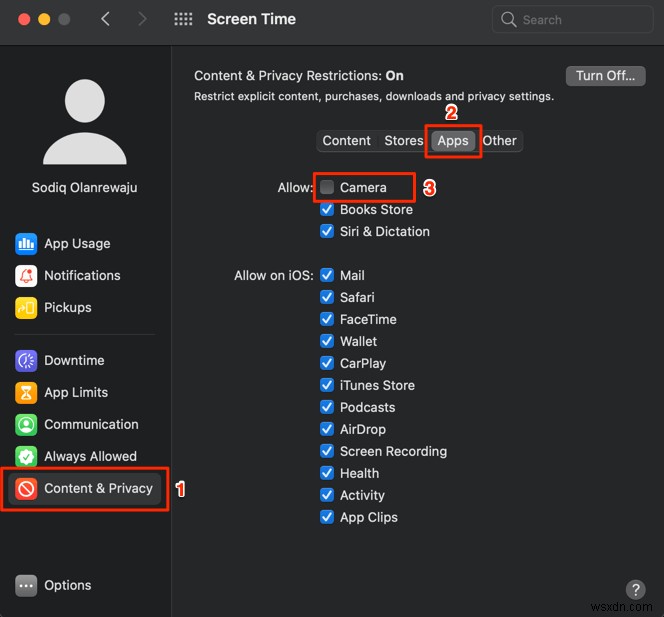Click the Downtime purple clock icon
This screenshot has height=617, width=664.
click(26, 361)
